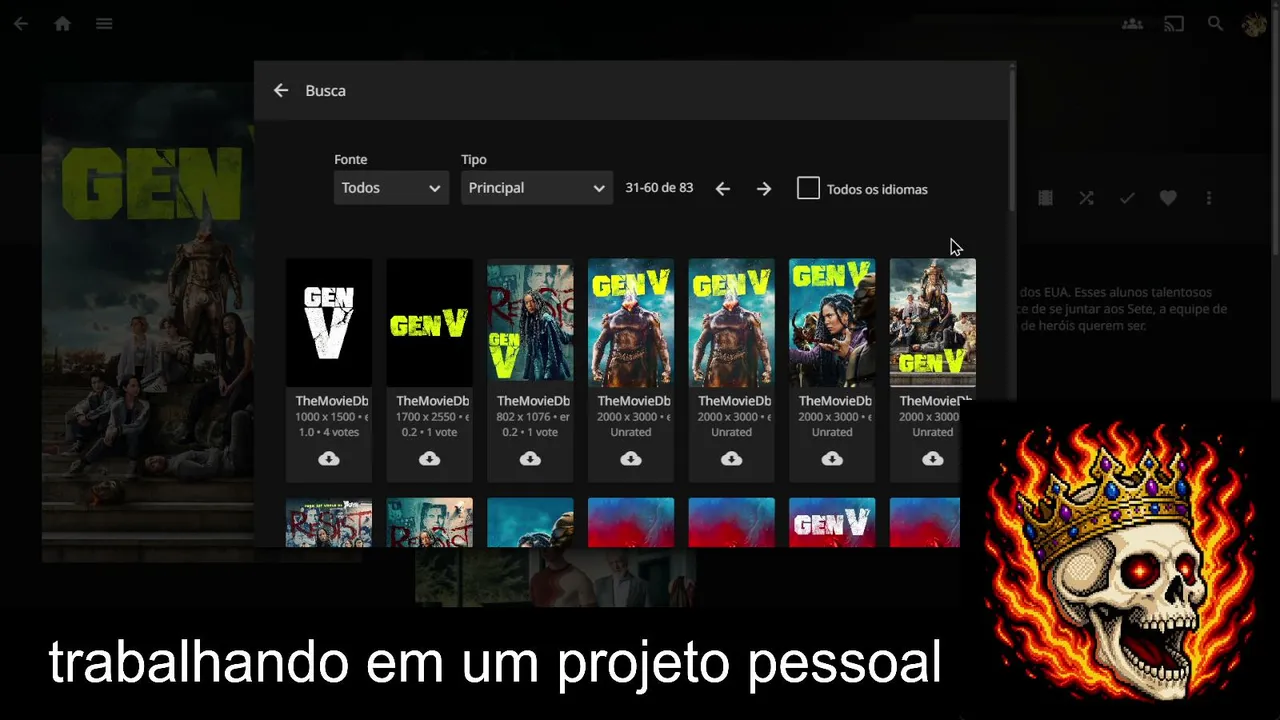Toggle the mark-played checkmark behind the dialog
The height and width of the screenshot is (720, 1280).
[1127, 198]
